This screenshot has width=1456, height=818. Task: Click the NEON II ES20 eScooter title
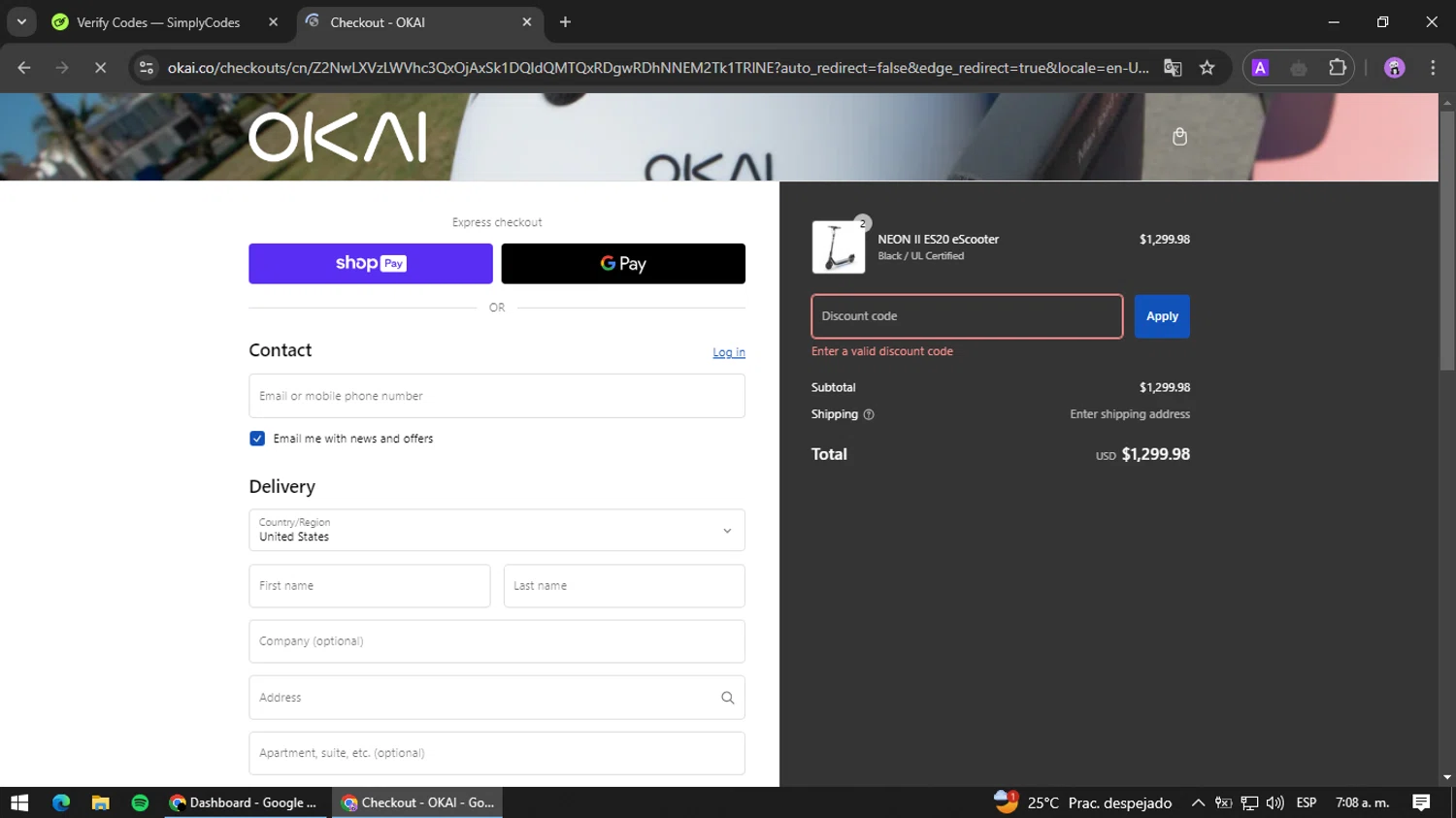pos(938,239)
